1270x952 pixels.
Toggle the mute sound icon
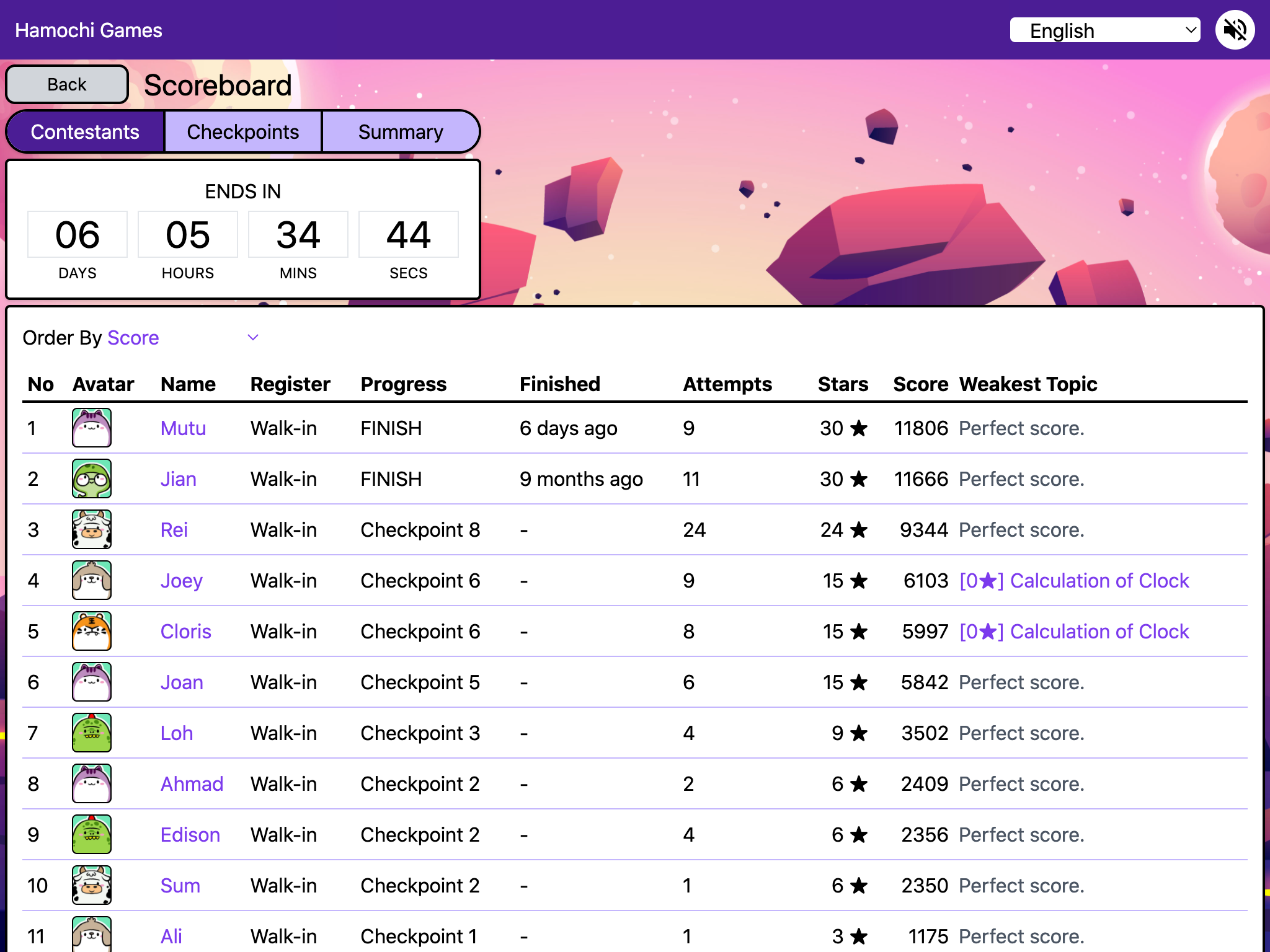pyautogui.click(x=1235, y=30)
